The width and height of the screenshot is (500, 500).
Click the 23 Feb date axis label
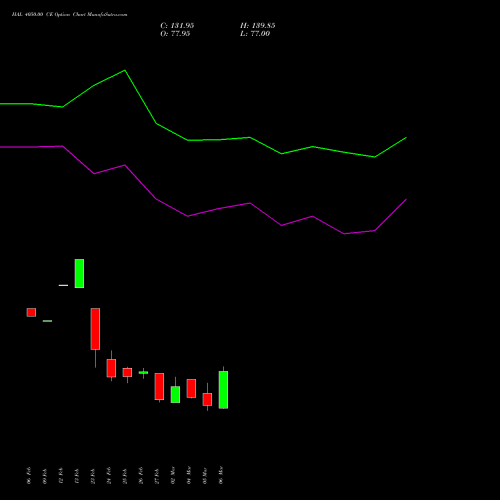click(x=93, y=476)
